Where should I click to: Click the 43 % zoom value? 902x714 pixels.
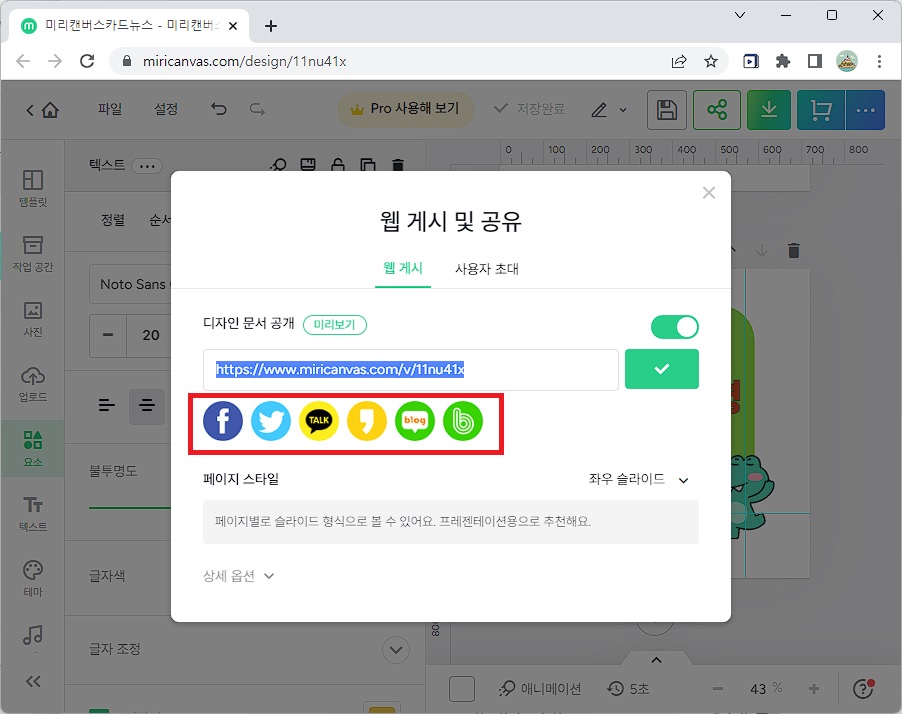point(766,689)
